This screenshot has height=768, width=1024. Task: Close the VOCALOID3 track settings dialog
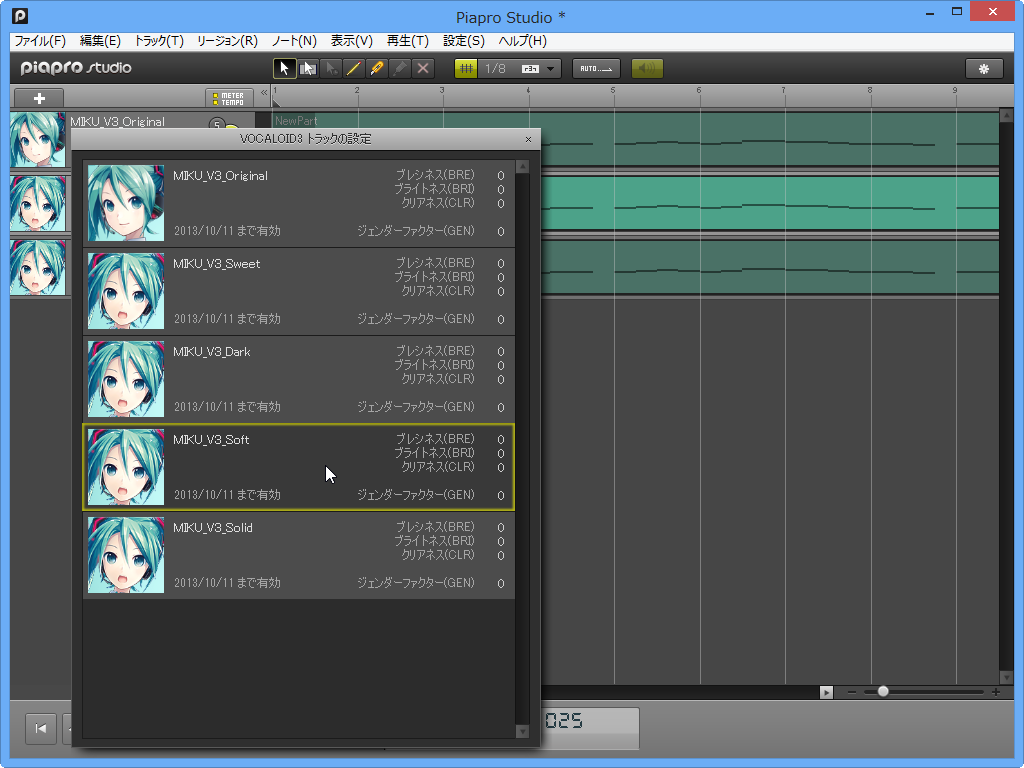click(528, 139)
